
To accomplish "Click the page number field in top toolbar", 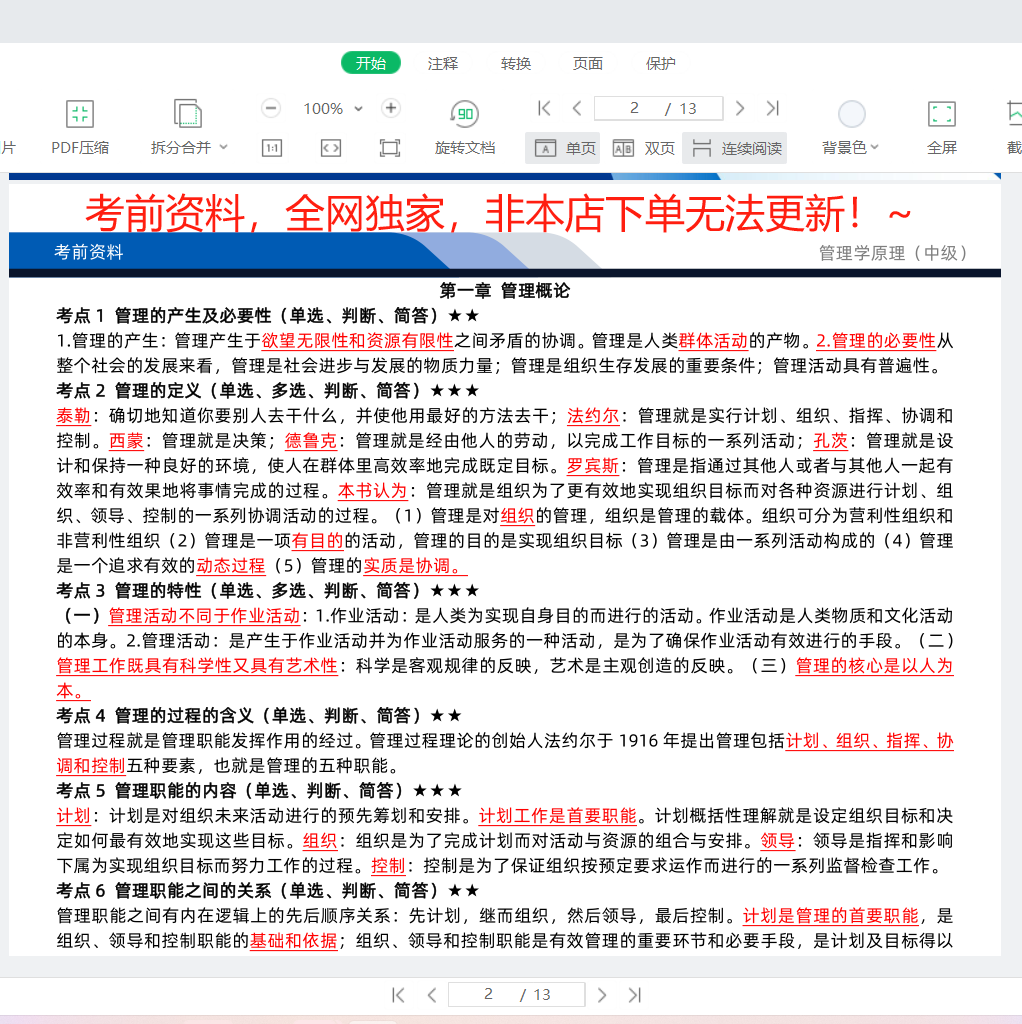I will [x=658, y=108].
